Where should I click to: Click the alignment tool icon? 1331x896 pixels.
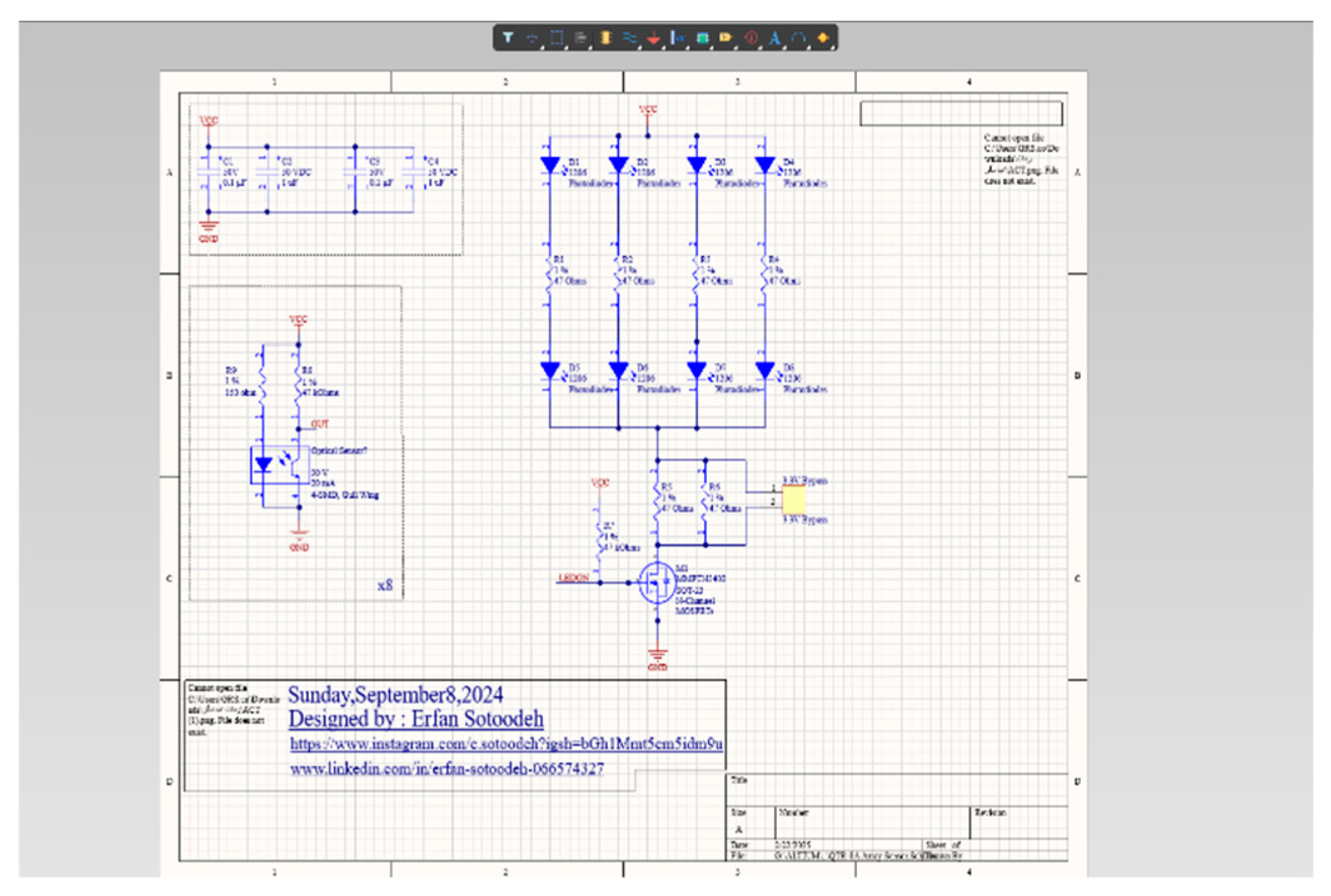(580, 38)
